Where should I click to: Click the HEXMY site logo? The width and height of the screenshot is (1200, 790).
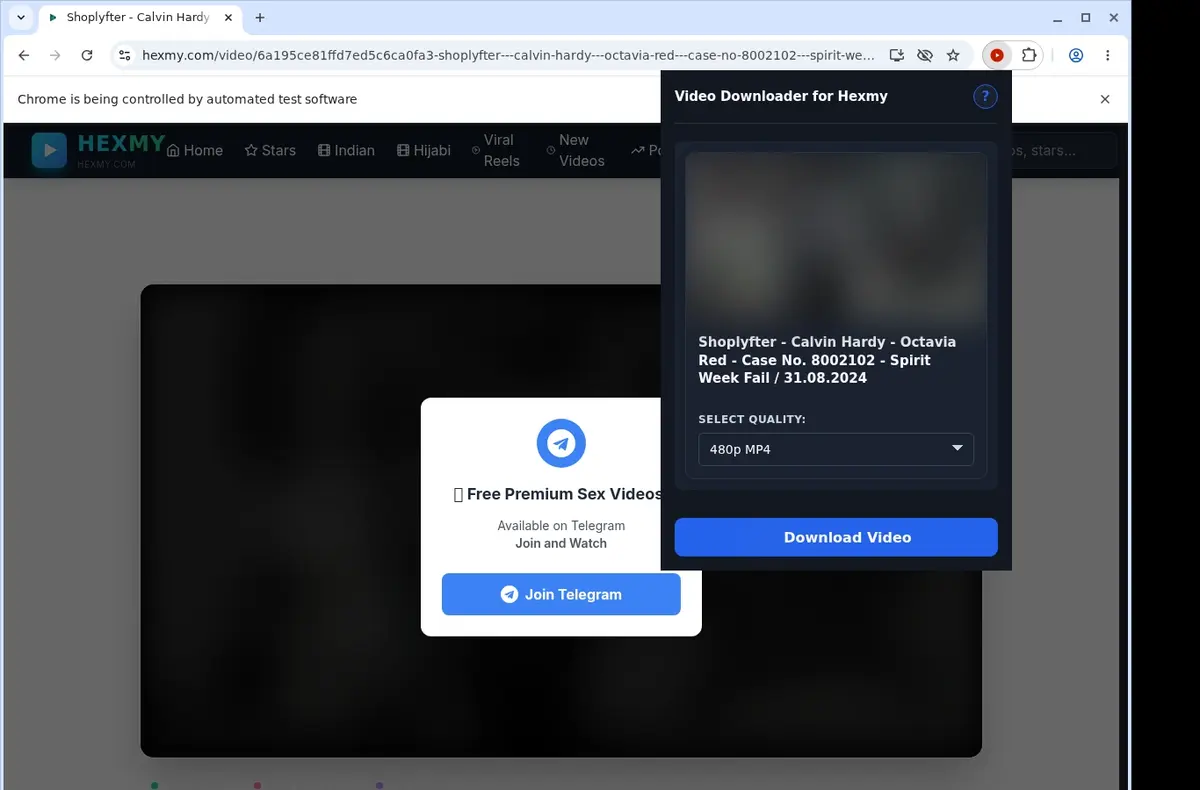[97, 150]
